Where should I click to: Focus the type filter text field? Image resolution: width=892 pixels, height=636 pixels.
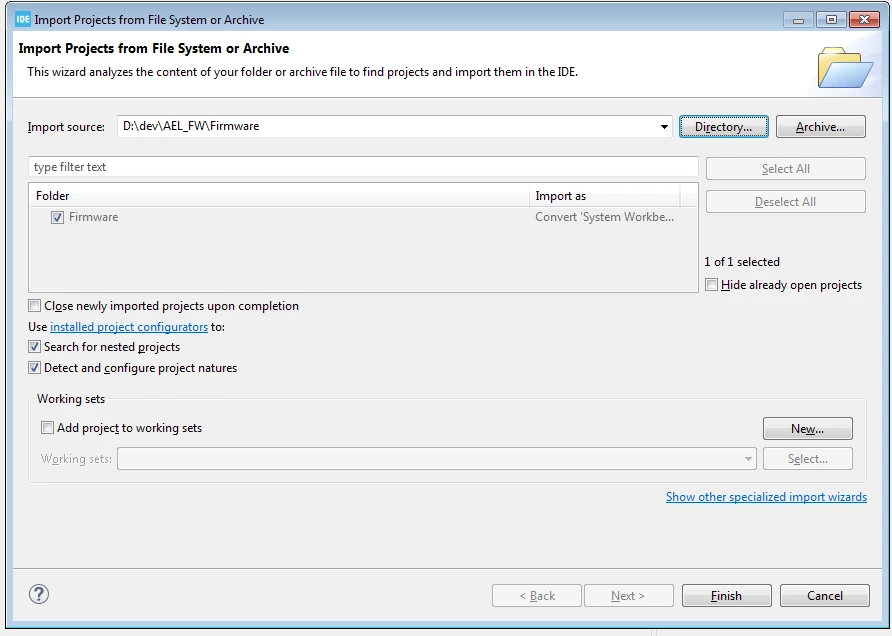(x=363, y=167)
